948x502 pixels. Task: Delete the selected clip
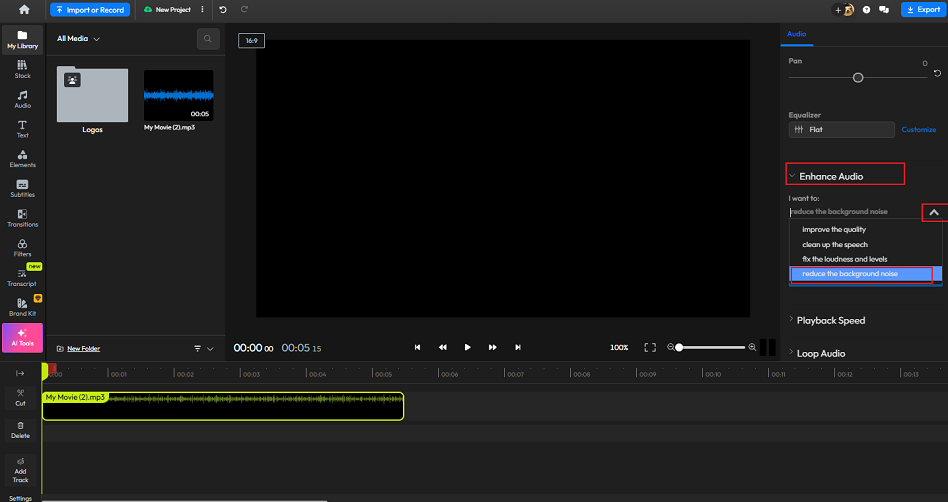pyautogui.click(x=21, y=430)
